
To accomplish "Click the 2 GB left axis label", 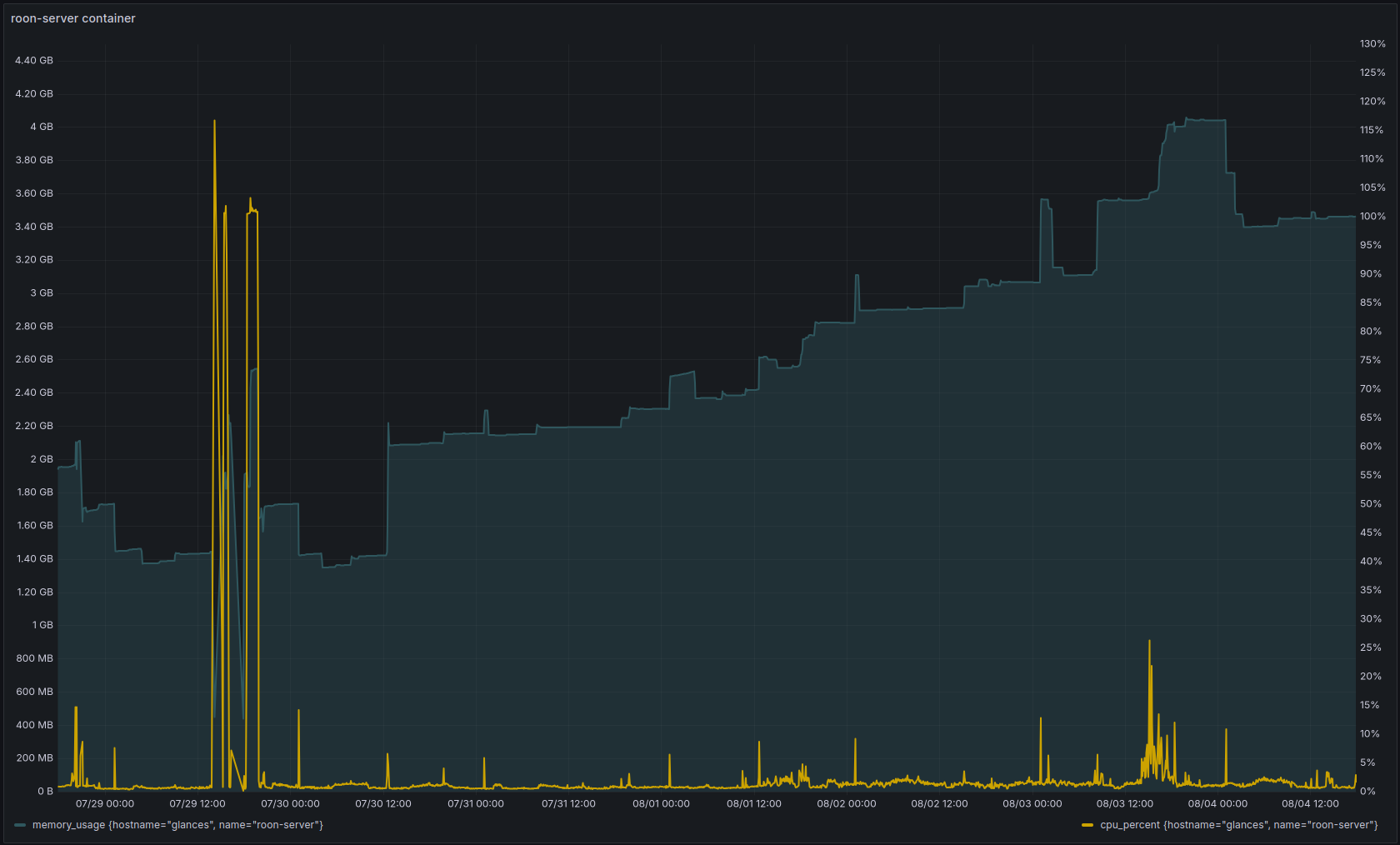I will coord(42,459).
